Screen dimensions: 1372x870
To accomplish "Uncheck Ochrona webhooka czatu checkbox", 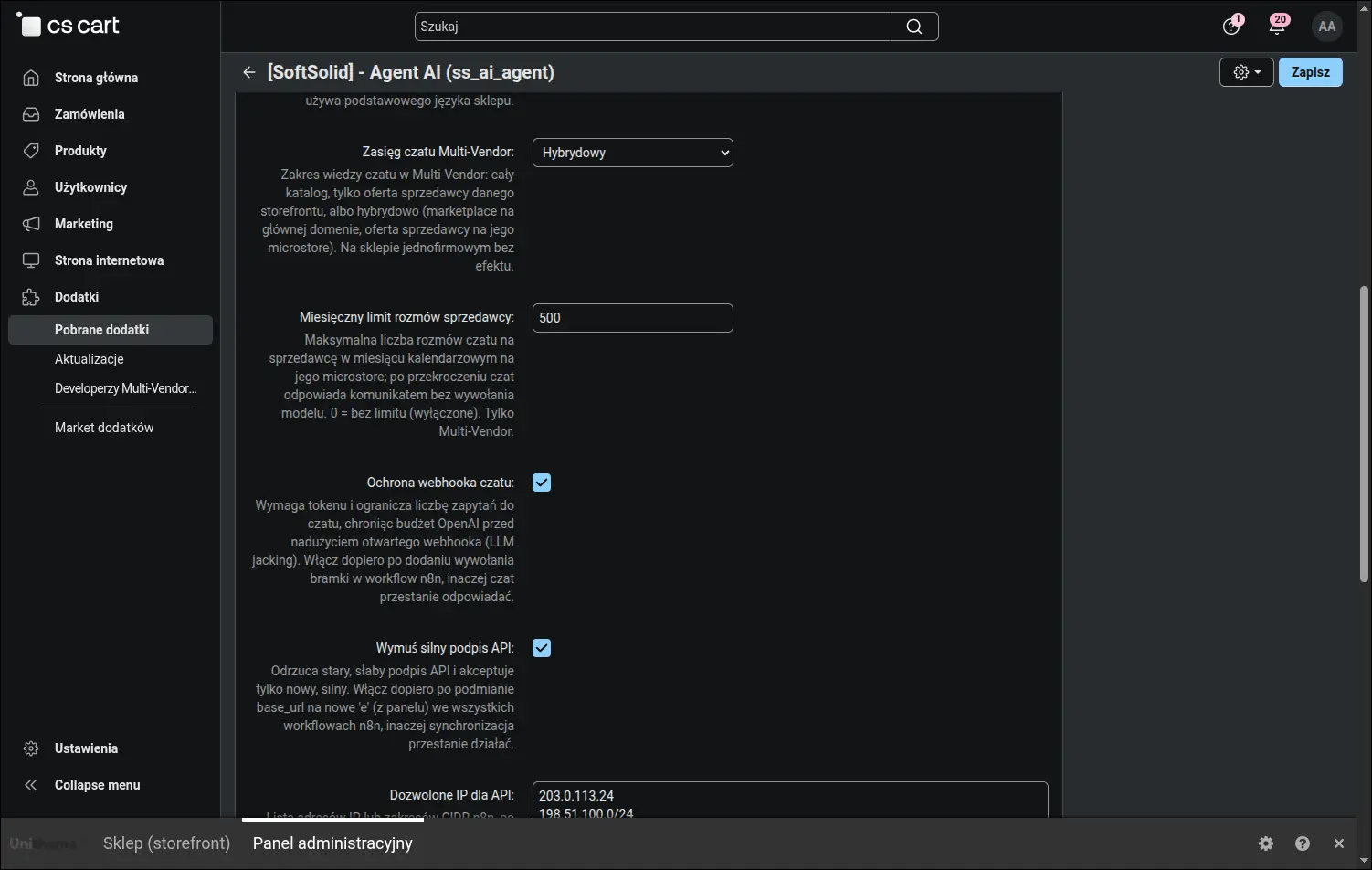I will (x=542, y=483).
